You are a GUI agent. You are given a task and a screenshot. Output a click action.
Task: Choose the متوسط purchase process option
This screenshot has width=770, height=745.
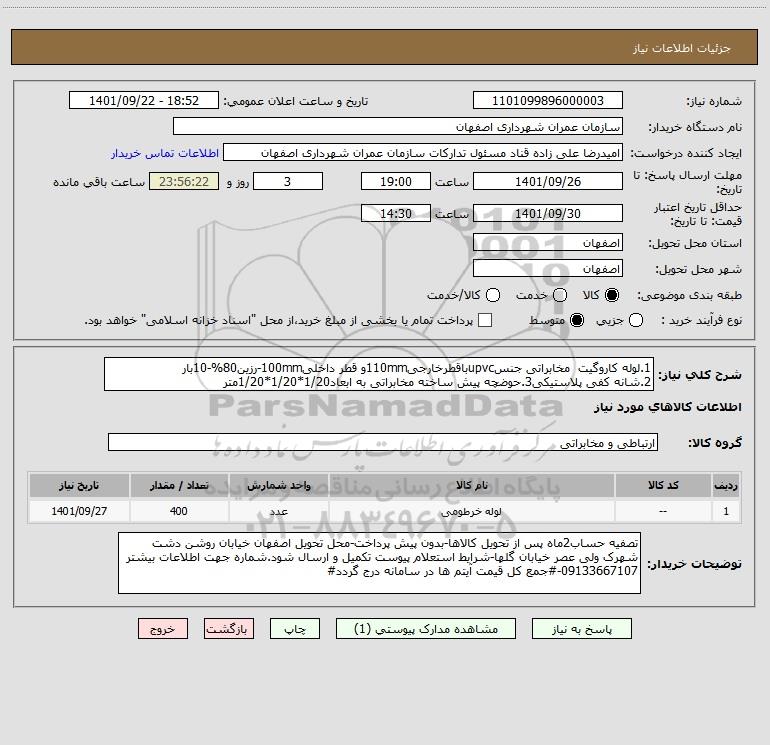(577, 320)
